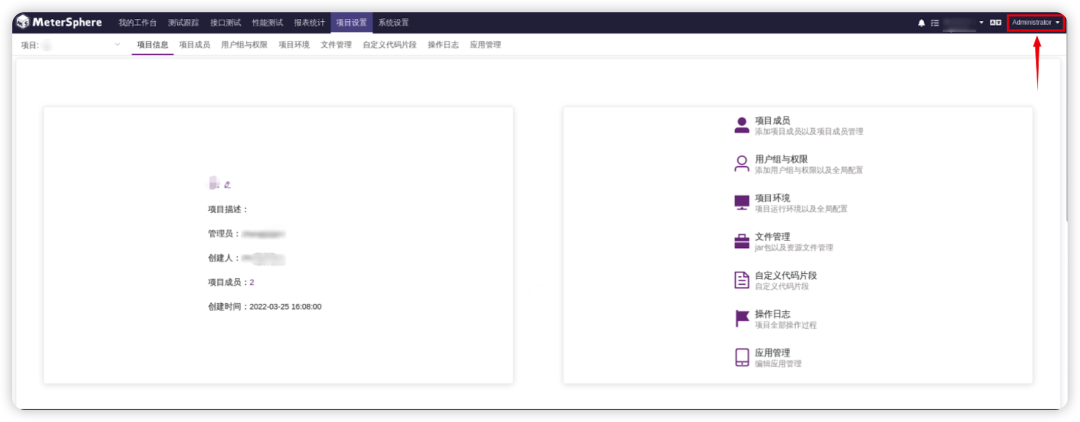Click the project member count link 2
The image size is (1080, 422).
point(252,282)
